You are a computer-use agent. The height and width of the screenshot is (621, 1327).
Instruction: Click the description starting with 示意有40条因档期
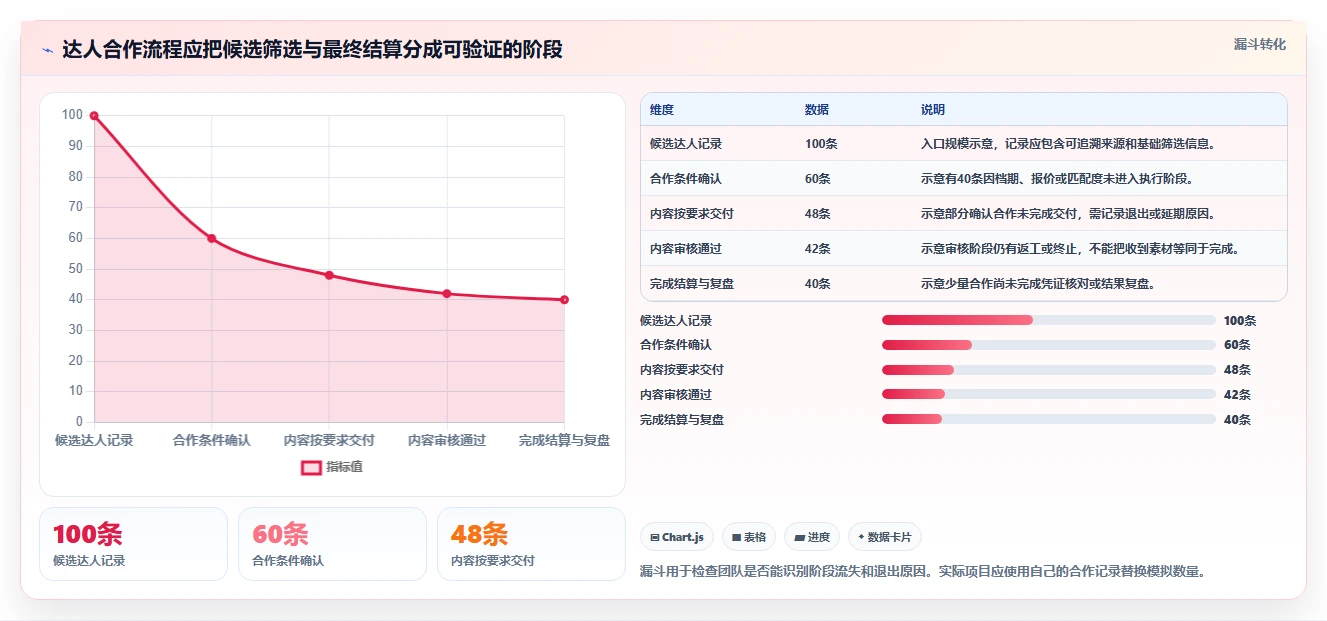pos(1057,179)
